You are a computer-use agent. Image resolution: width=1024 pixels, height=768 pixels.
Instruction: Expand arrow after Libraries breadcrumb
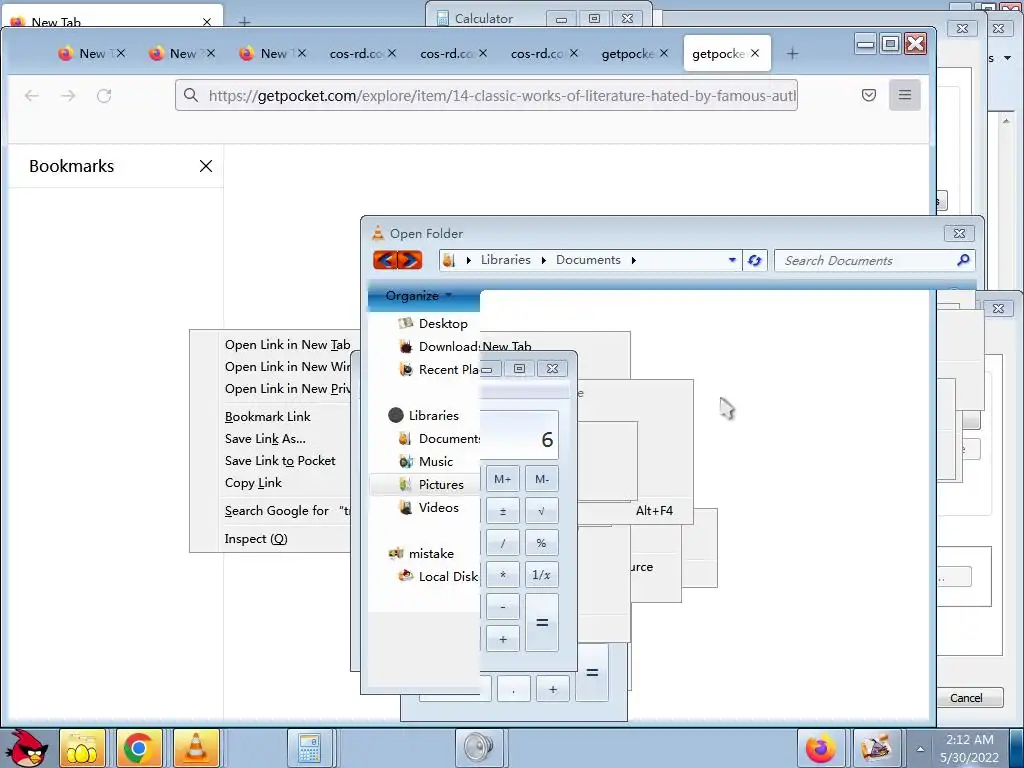(x=543, y=260)
